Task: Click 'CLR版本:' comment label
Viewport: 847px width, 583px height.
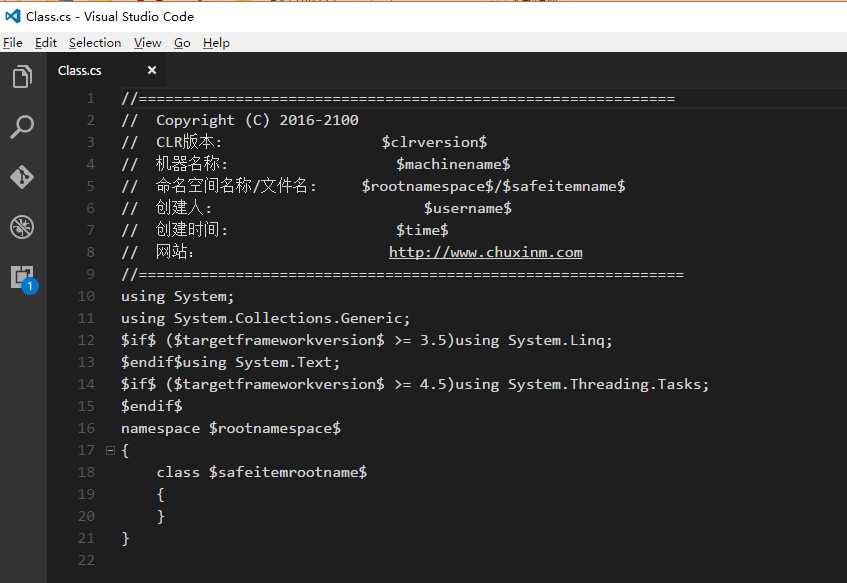Action: (x=189, y=142)
